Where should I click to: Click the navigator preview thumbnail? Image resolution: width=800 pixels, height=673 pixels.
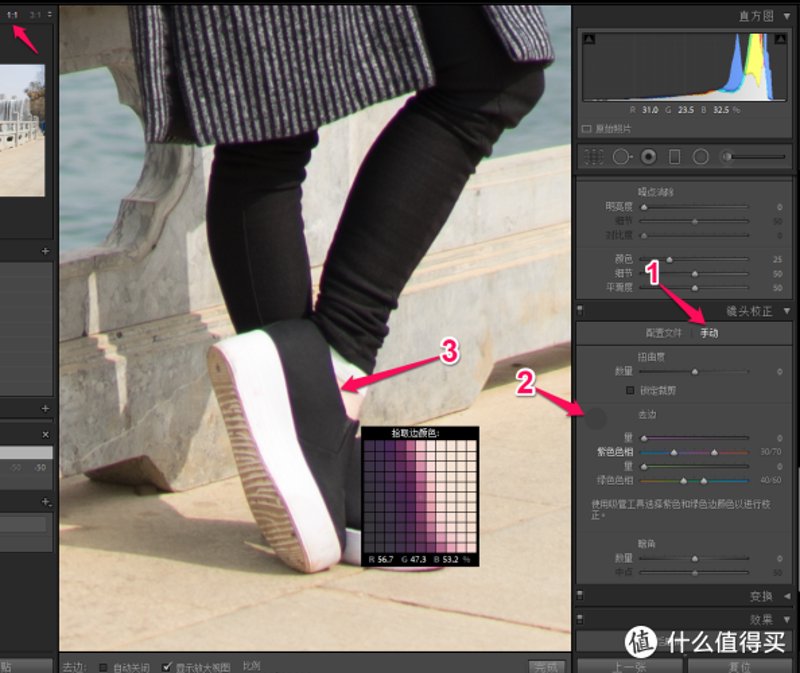(22, 130)
